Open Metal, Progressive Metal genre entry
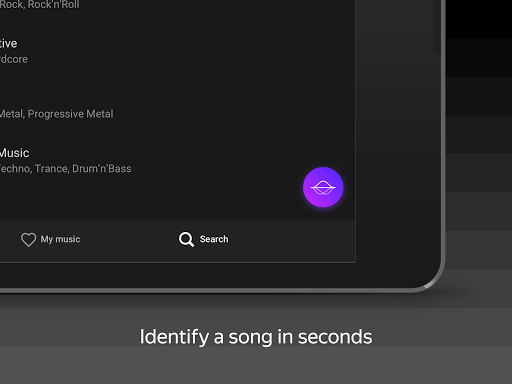 click(x=56, y=114)
